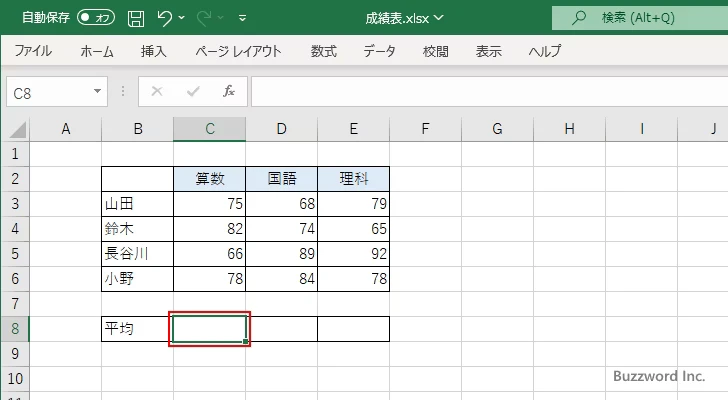Click cell C3 with value 75
Viewport: 728px width, 400px height.
point(209,204)
